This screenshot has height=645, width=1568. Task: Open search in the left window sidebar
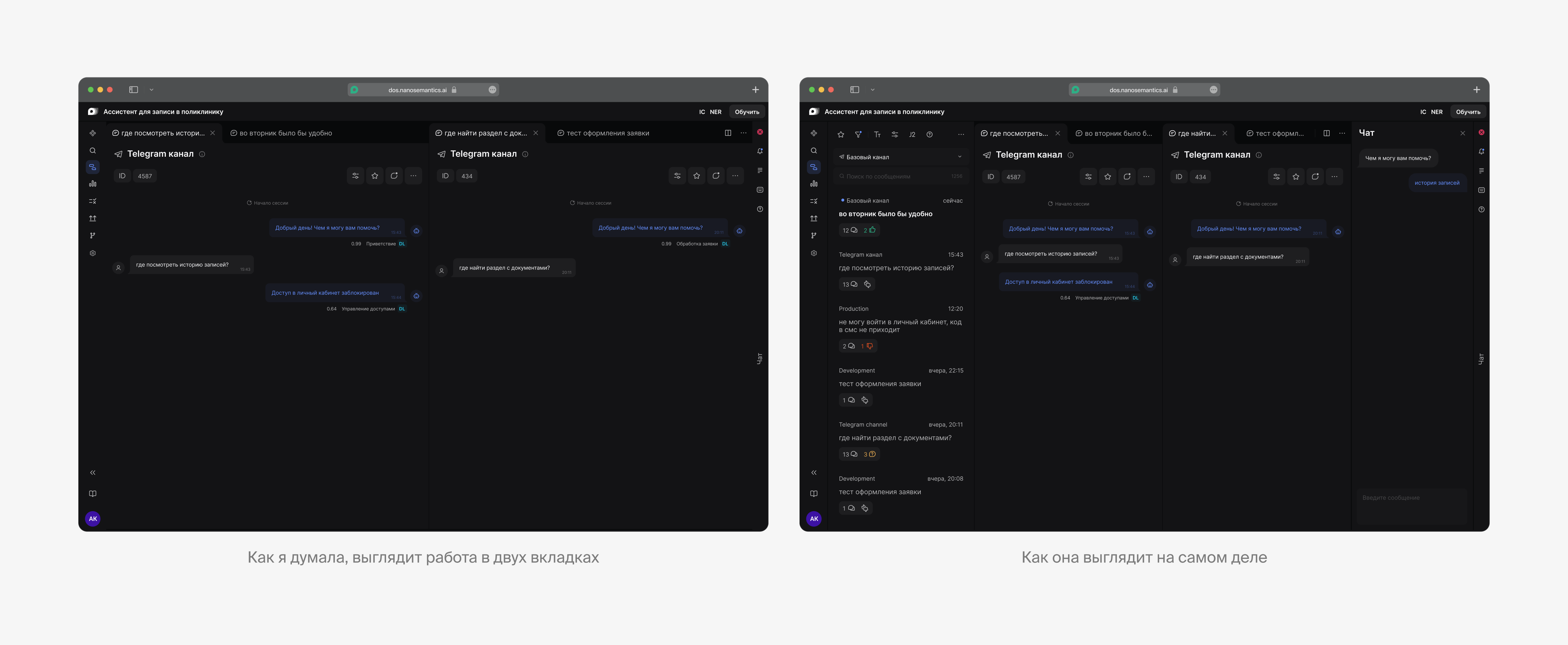93,150
